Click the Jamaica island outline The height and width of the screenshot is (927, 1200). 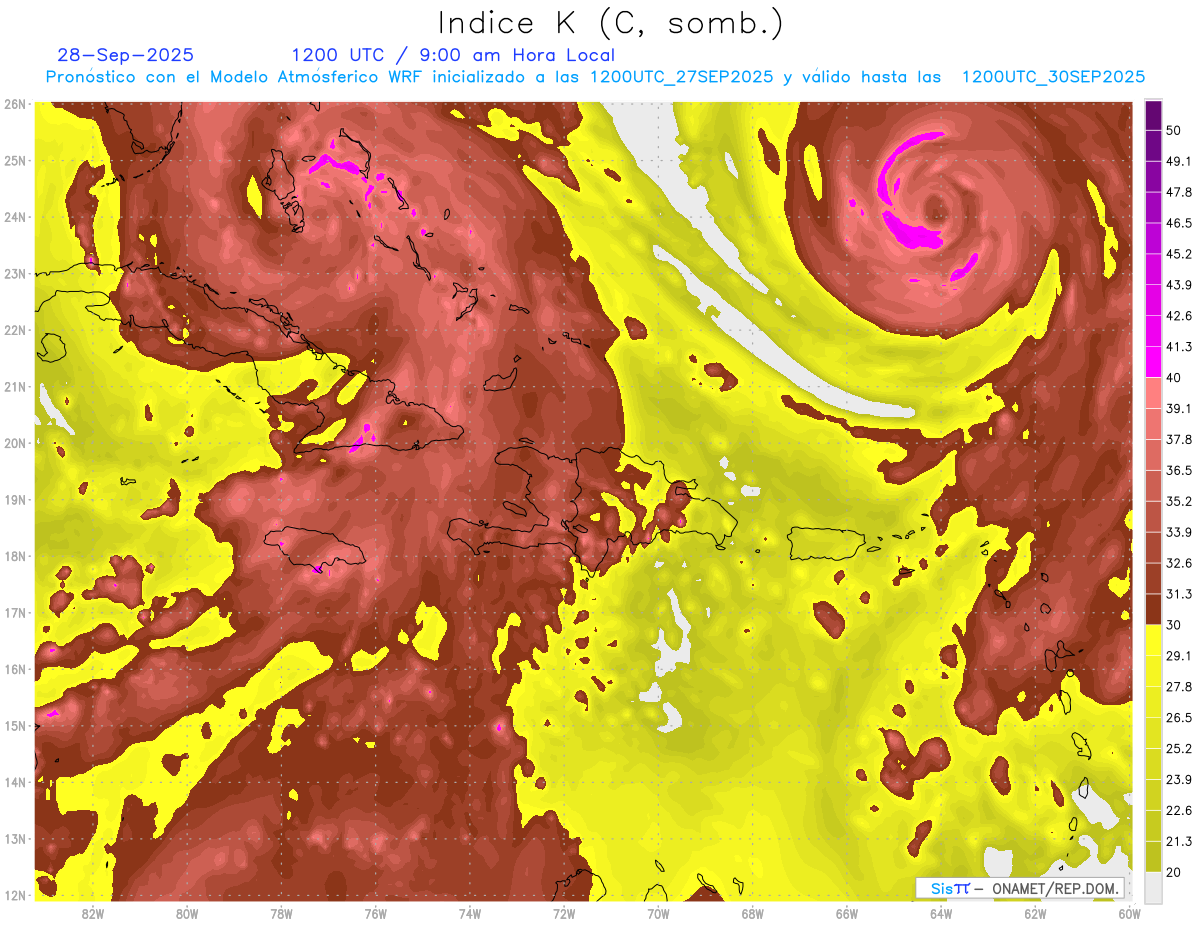(x=315, y=546)
